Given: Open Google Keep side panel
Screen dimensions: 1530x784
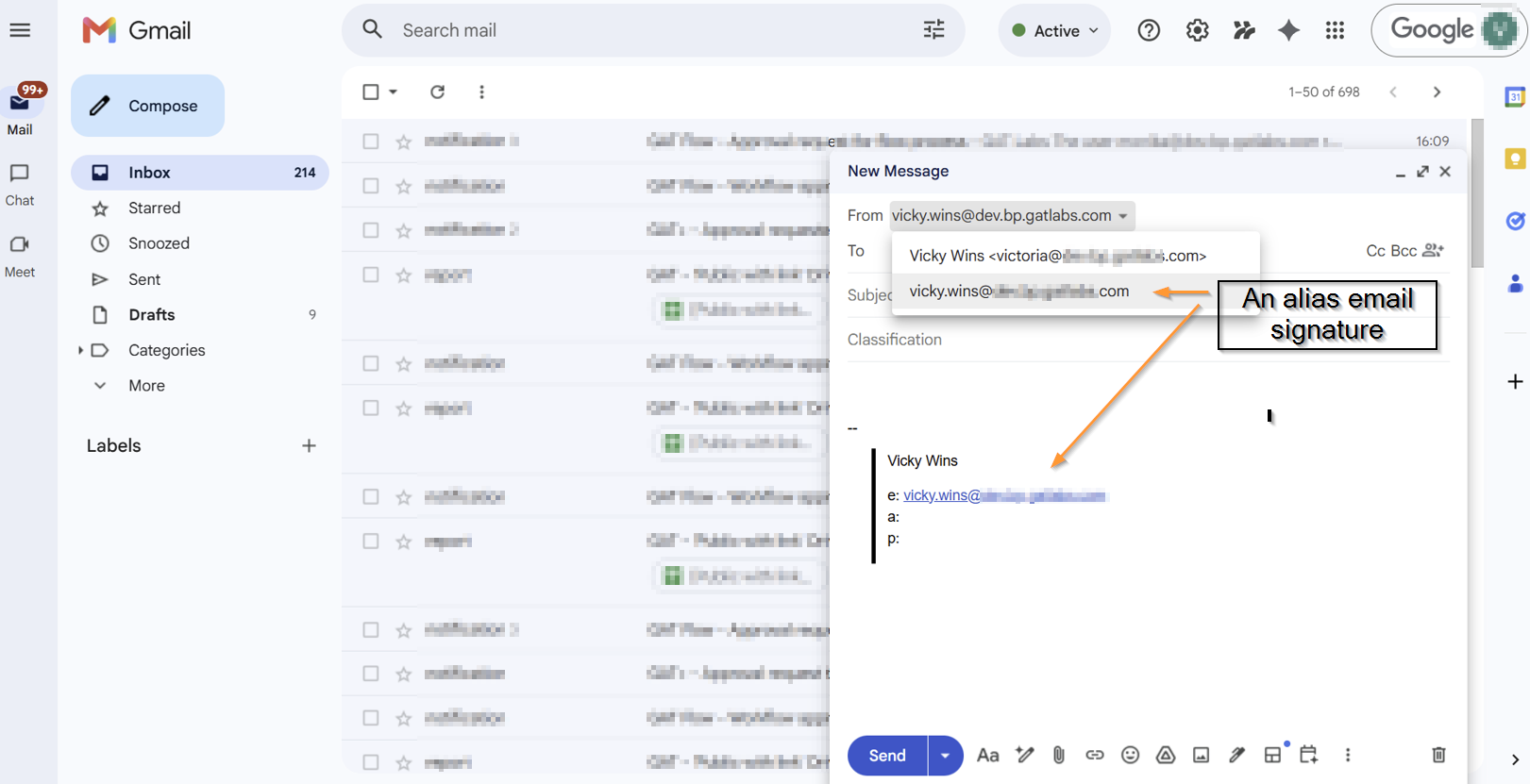Looking at the screenshot, I should (1515, 158).
